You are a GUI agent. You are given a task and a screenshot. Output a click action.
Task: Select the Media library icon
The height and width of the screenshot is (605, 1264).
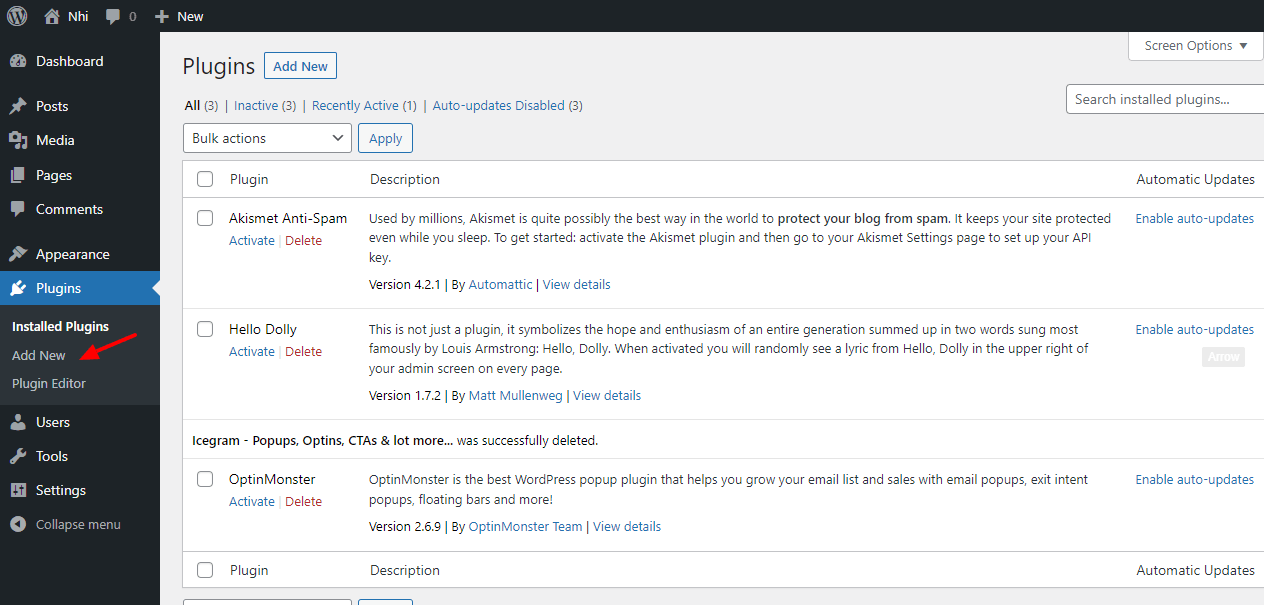pos(20,140)
